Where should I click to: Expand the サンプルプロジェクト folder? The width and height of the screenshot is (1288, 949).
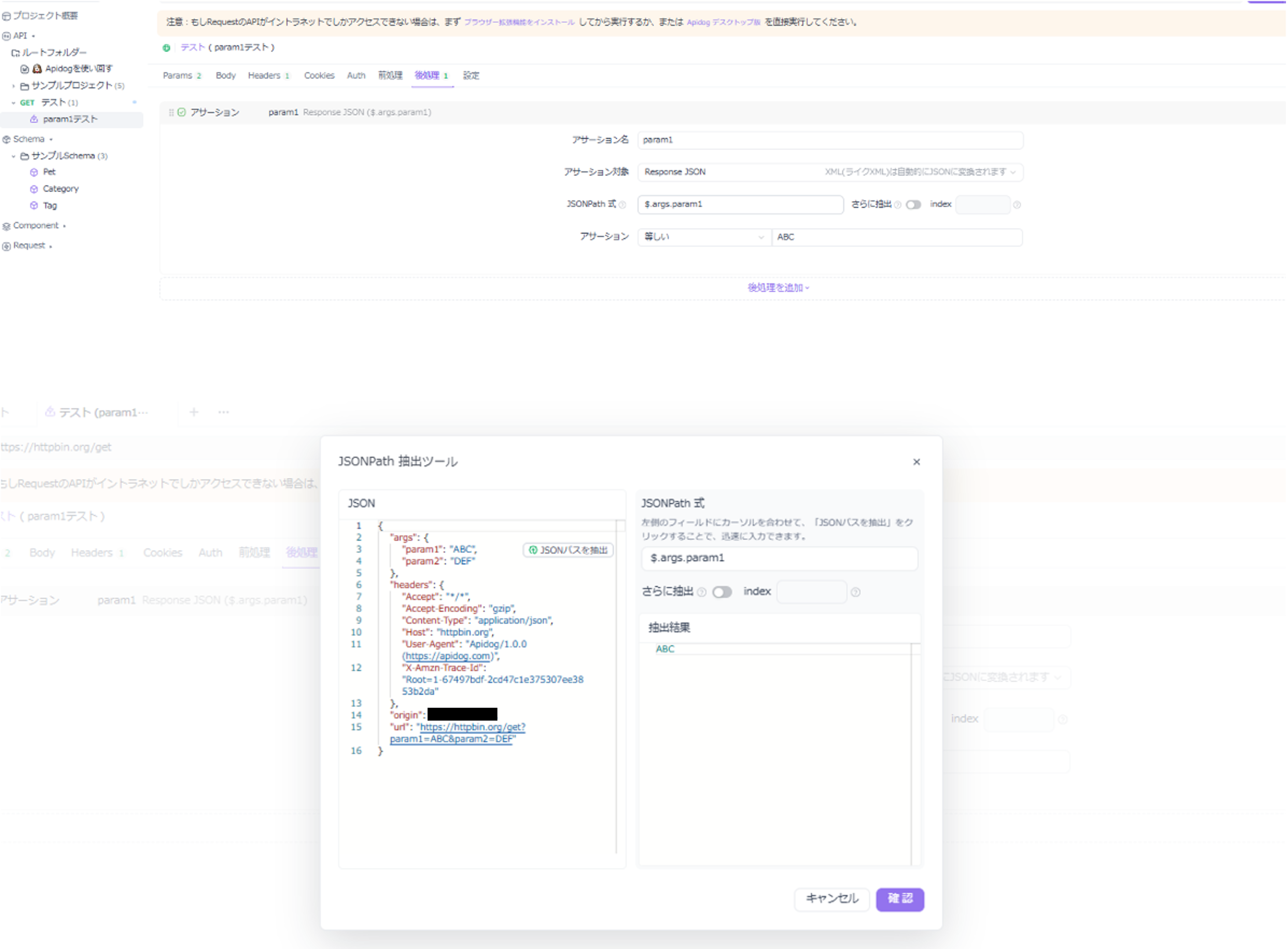coord(14,86)
